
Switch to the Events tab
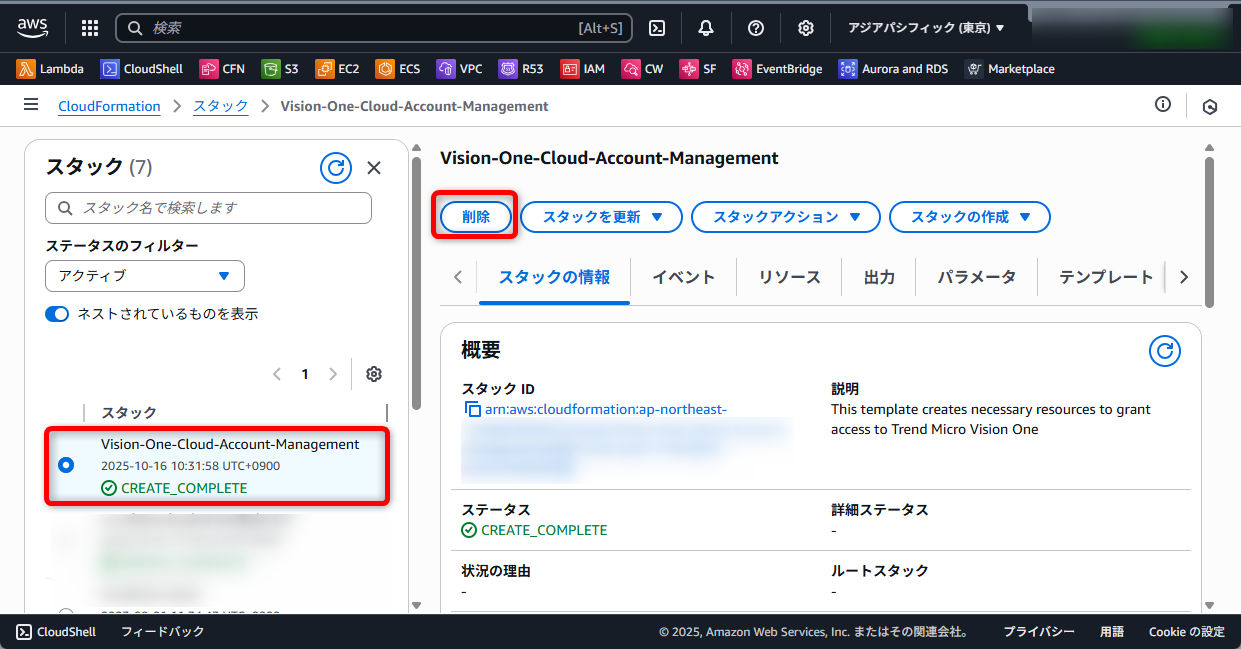pos(683,277)
